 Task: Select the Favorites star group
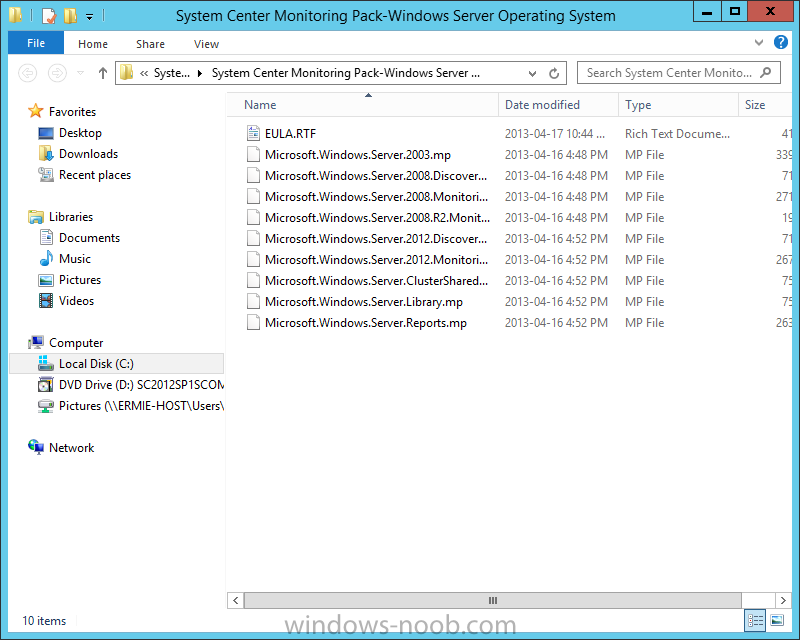pos(62,111)
